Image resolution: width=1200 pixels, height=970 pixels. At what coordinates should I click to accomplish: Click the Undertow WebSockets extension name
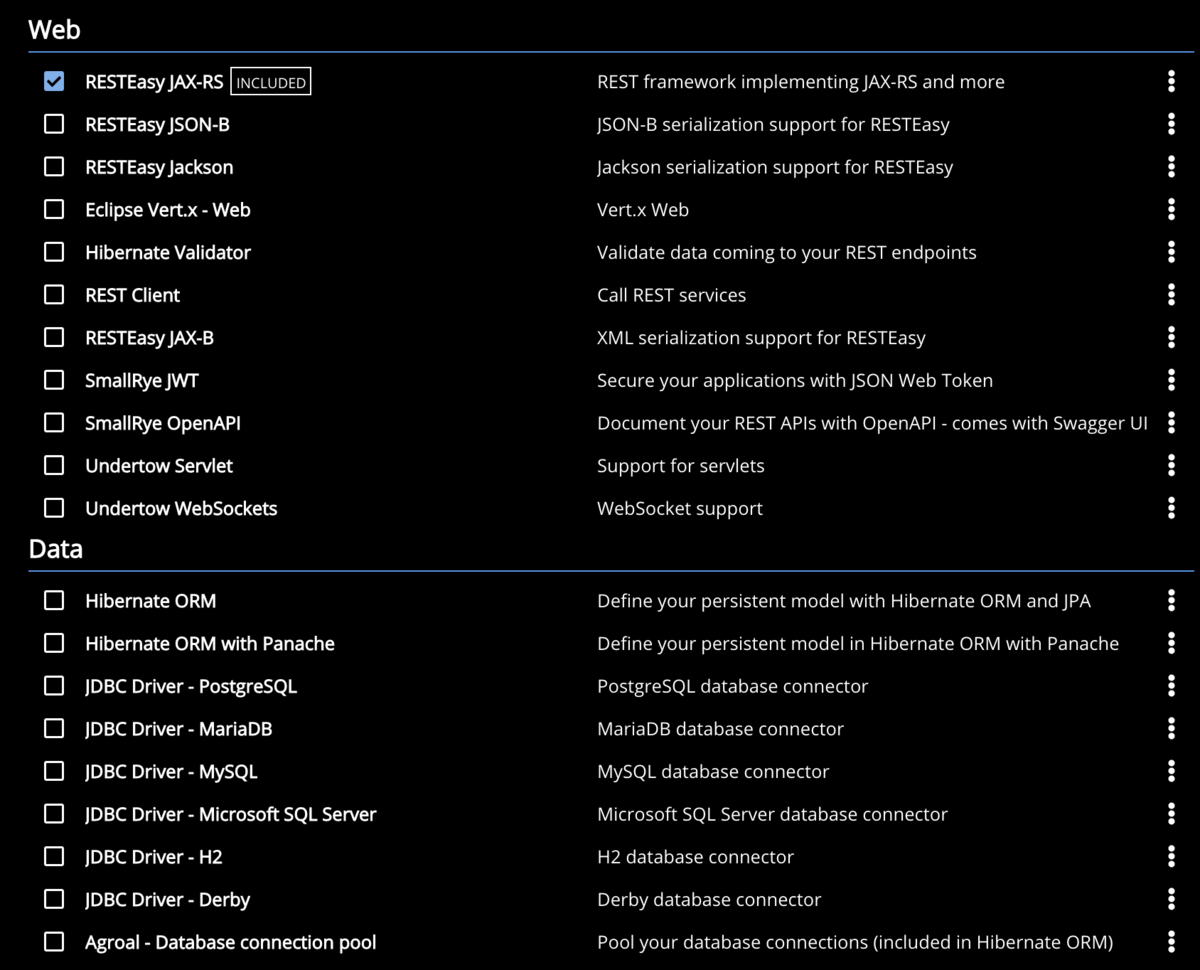[x=181, y=508]
